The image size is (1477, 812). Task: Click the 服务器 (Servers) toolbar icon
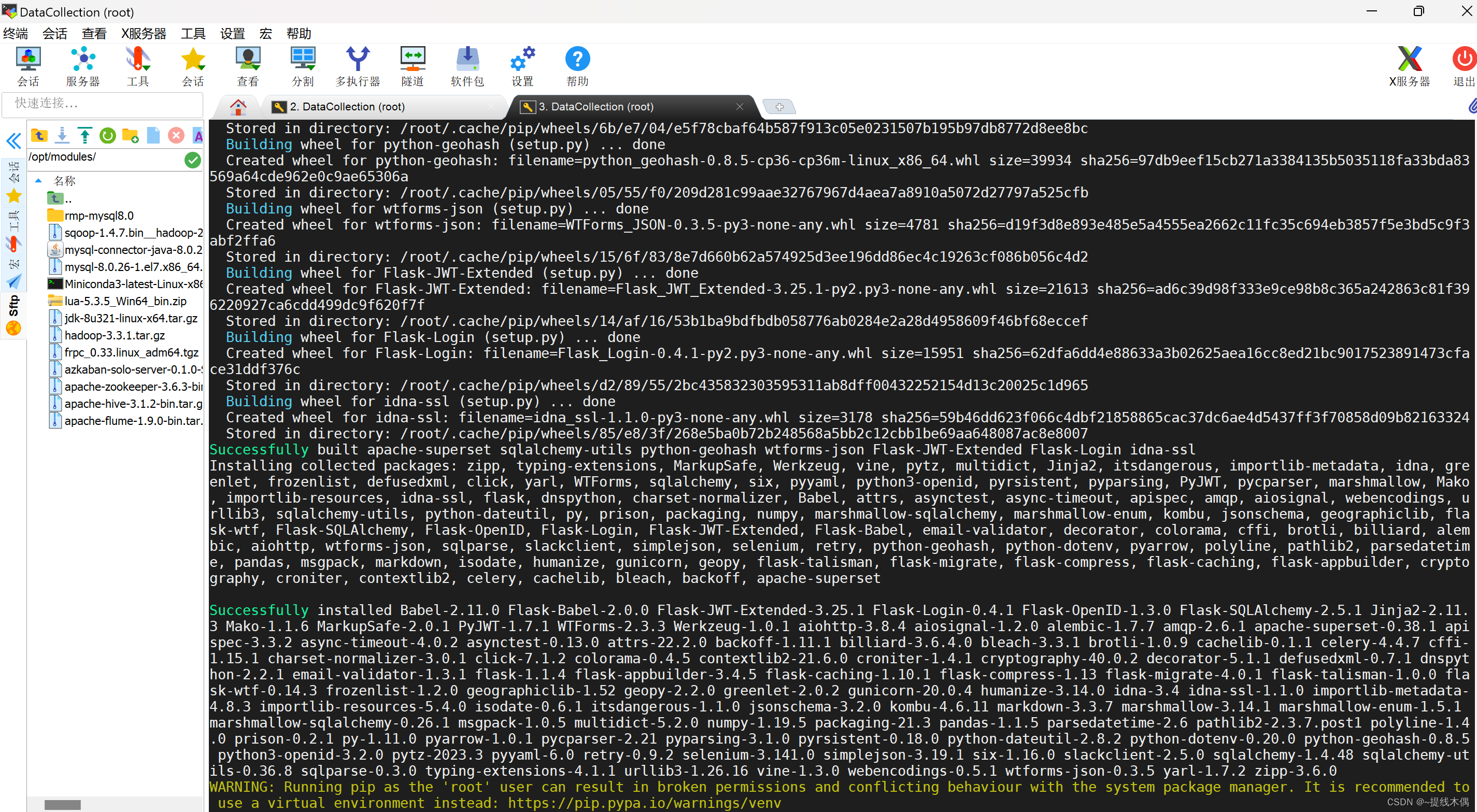[x=83, y=66]
